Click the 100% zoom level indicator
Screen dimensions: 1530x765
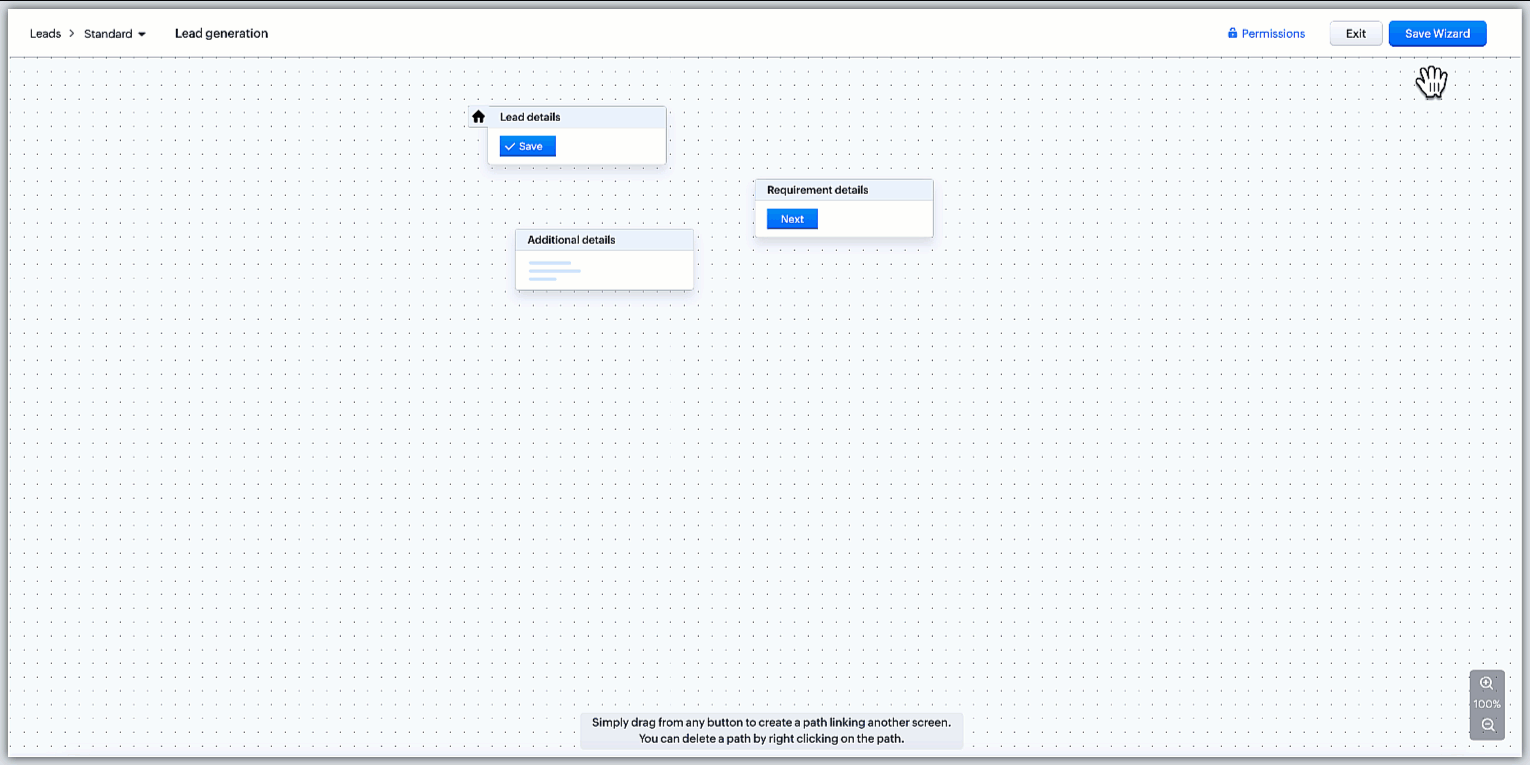(x=1486, y=704)
